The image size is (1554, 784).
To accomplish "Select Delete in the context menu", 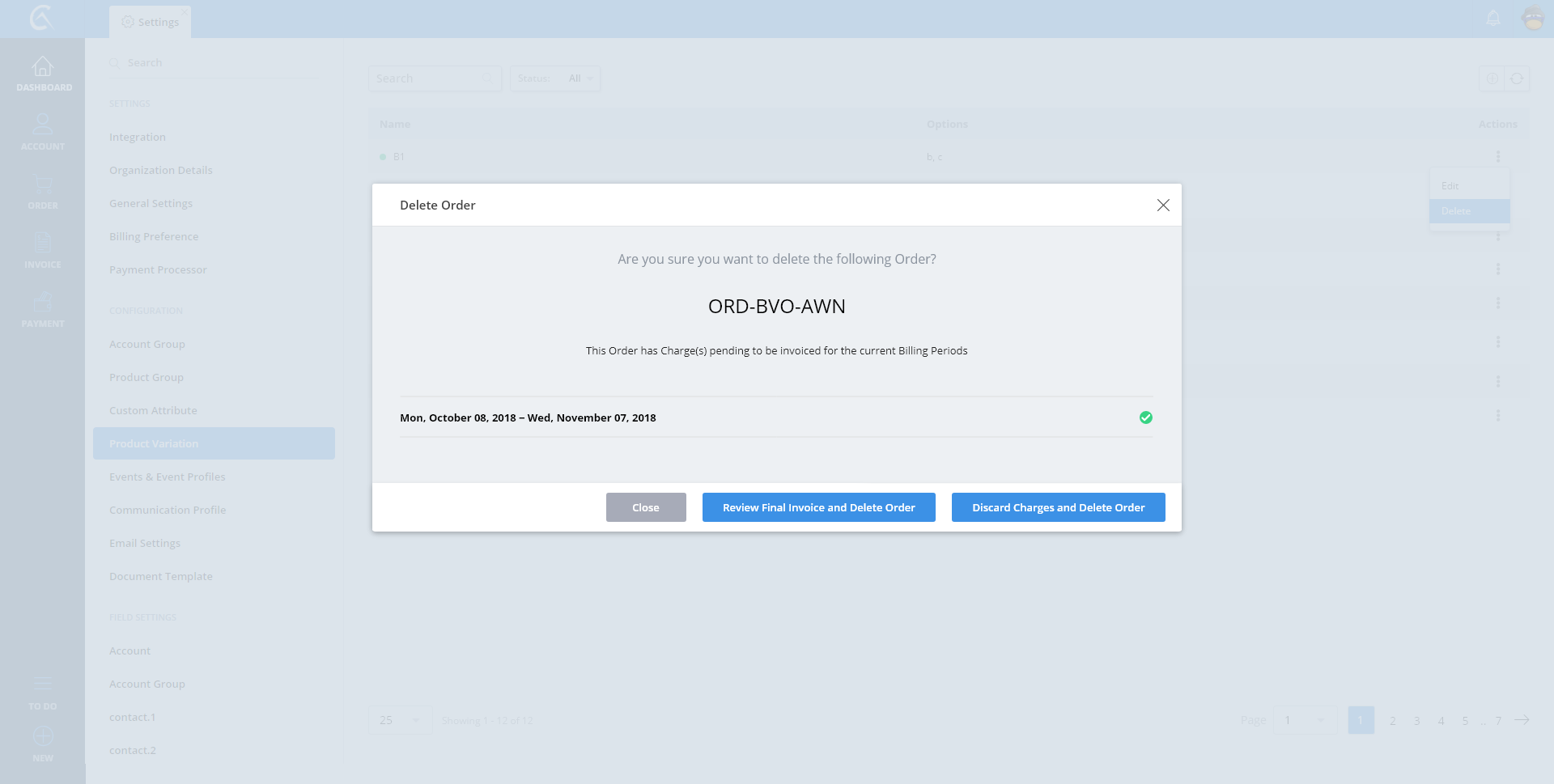I will pyautogui.click(x=1468, y=211).
